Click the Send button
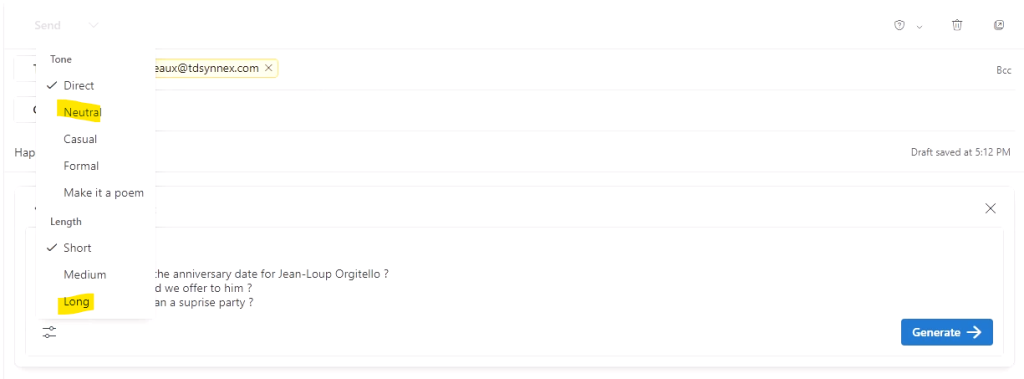This screenshot has height=379, width=1024. tap(48, 25)
